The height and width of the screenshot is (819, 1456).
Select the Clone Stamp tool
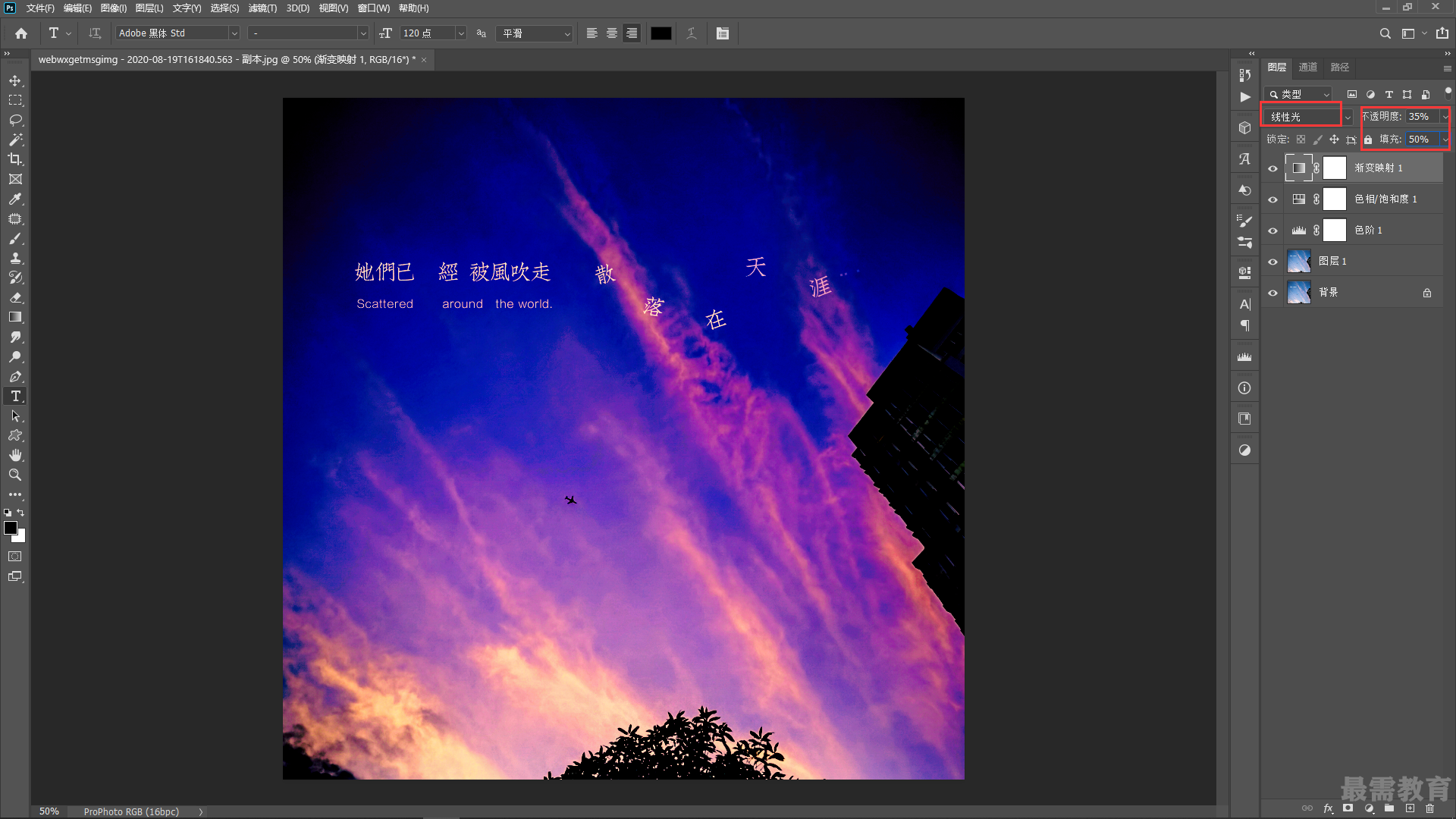coord(15,258)
